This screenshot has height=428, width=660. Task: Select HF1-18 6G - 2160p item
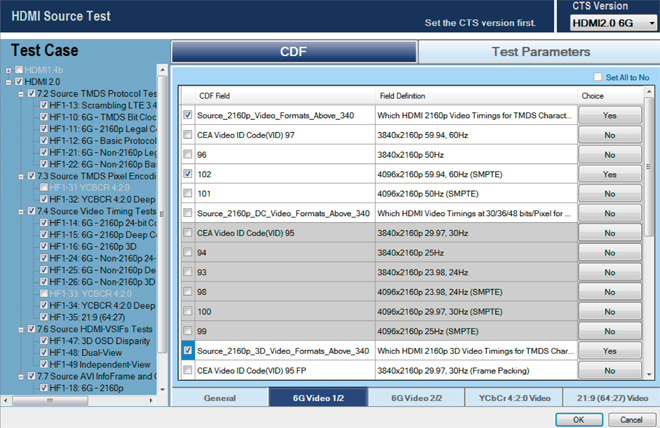click(x=86, y=388)
